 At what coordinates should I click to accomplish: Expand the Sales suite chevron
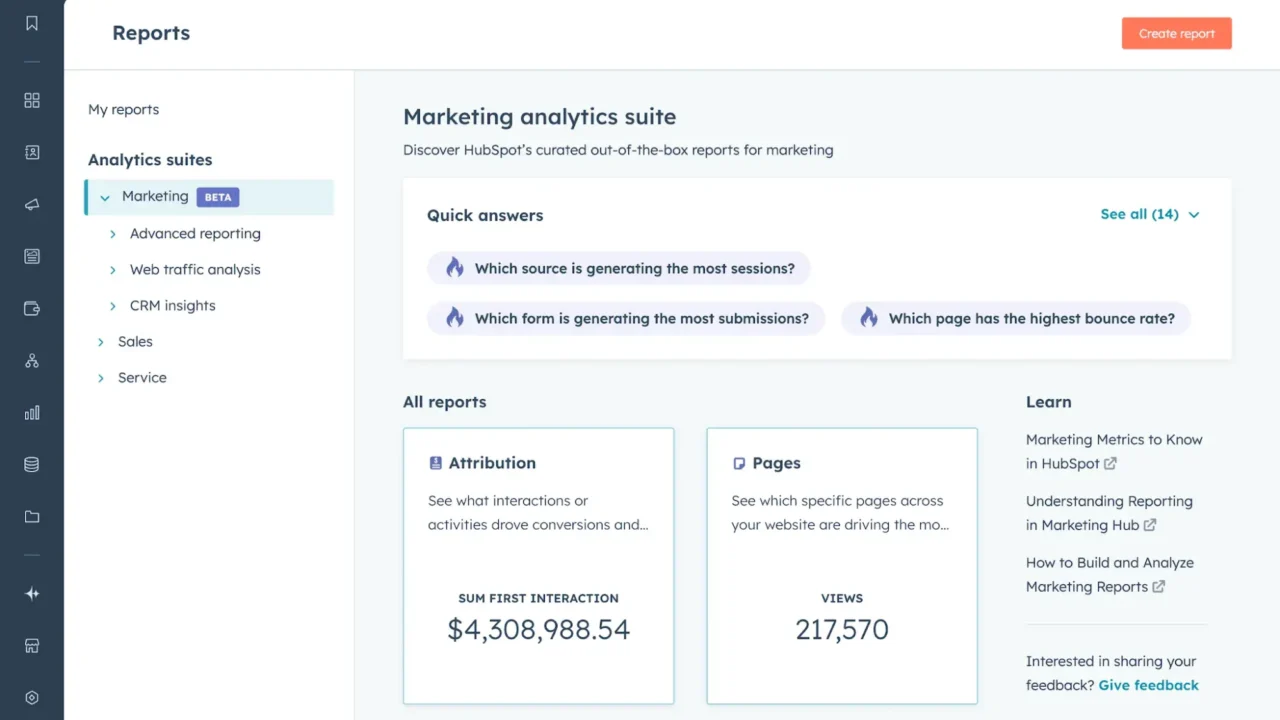pyautogui.click(x=100, y=342)
